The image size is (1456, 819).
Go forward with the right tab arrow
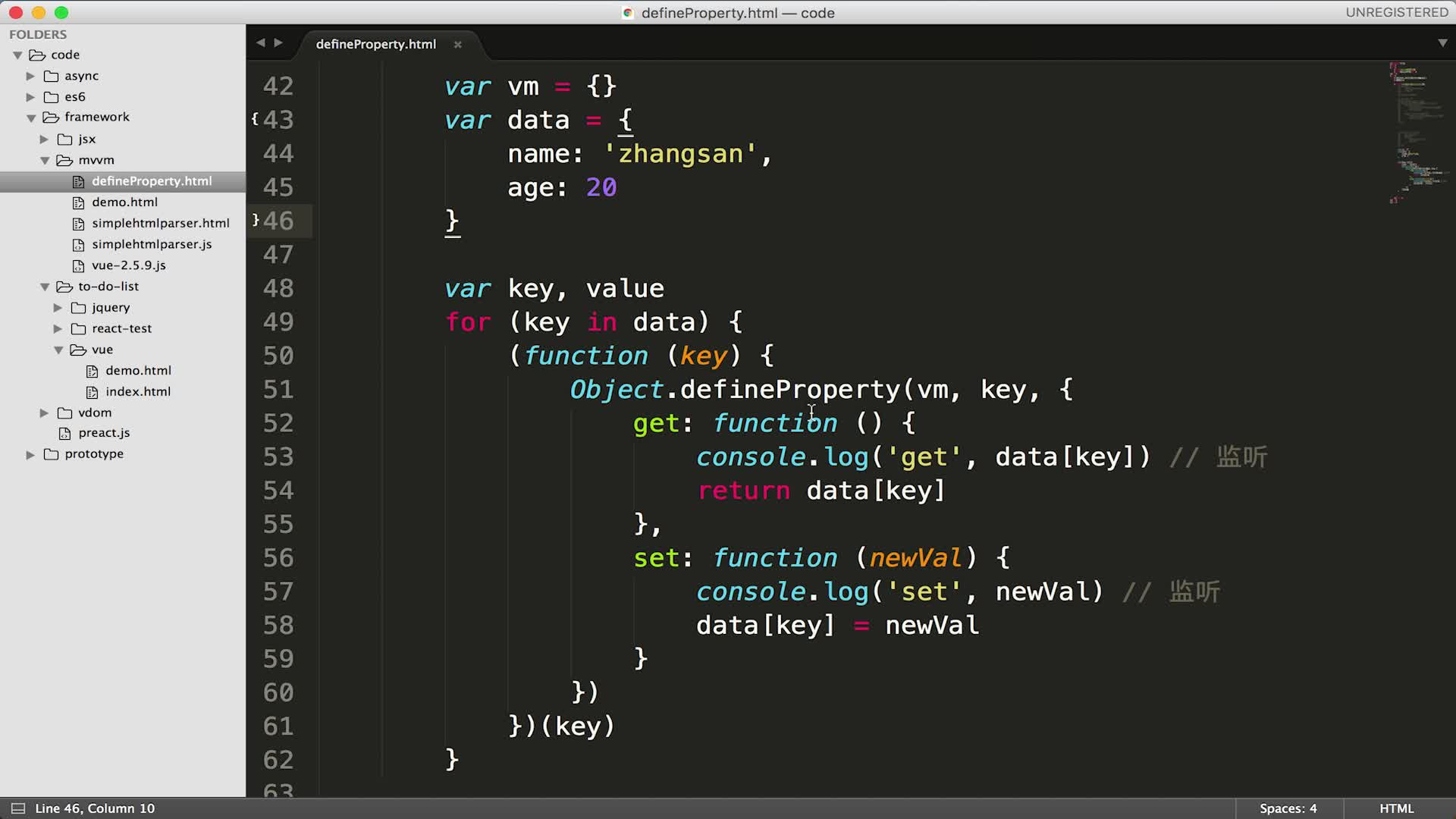coord(278,43)
